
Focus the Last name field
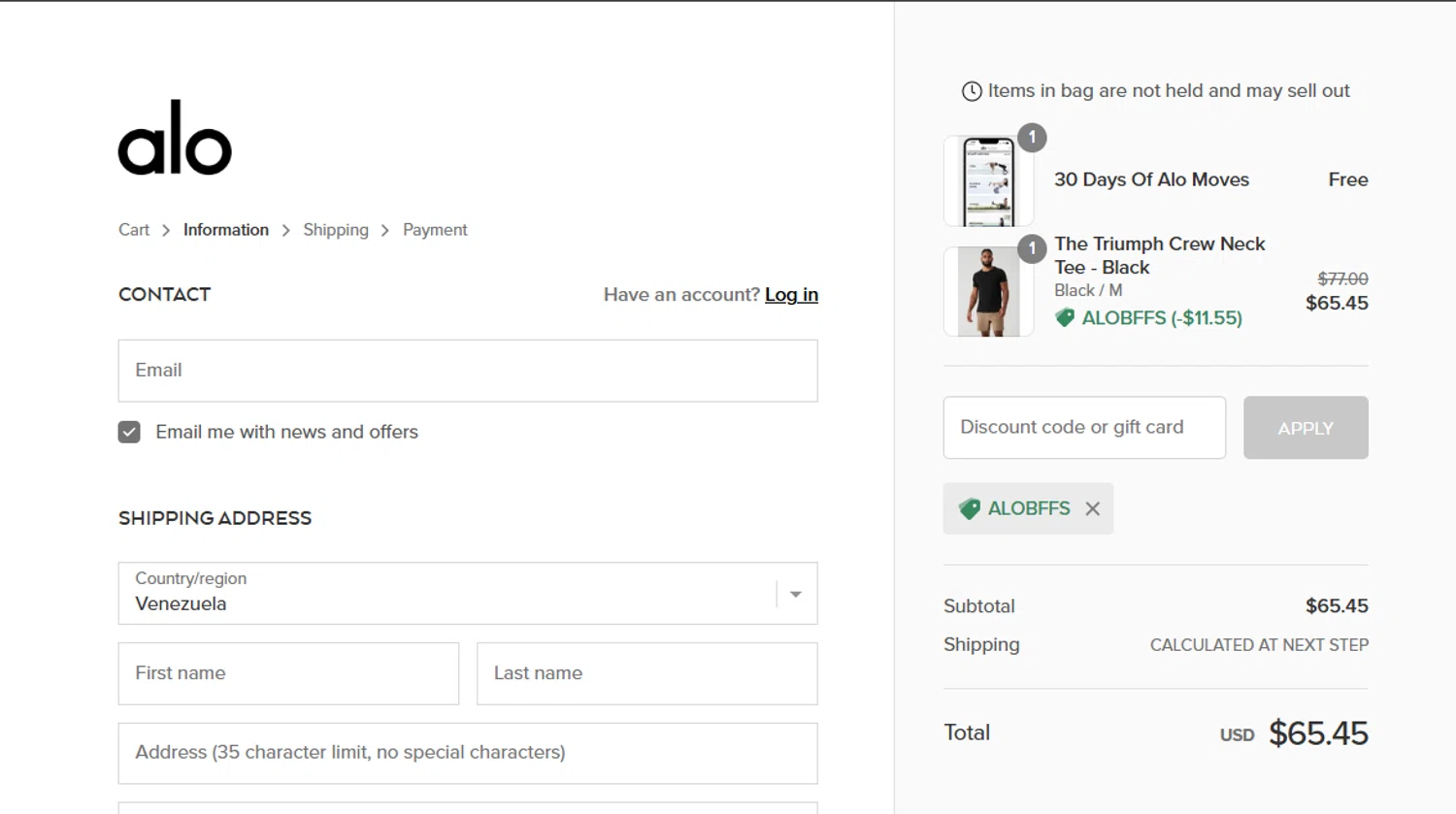(x=647, y=673)
